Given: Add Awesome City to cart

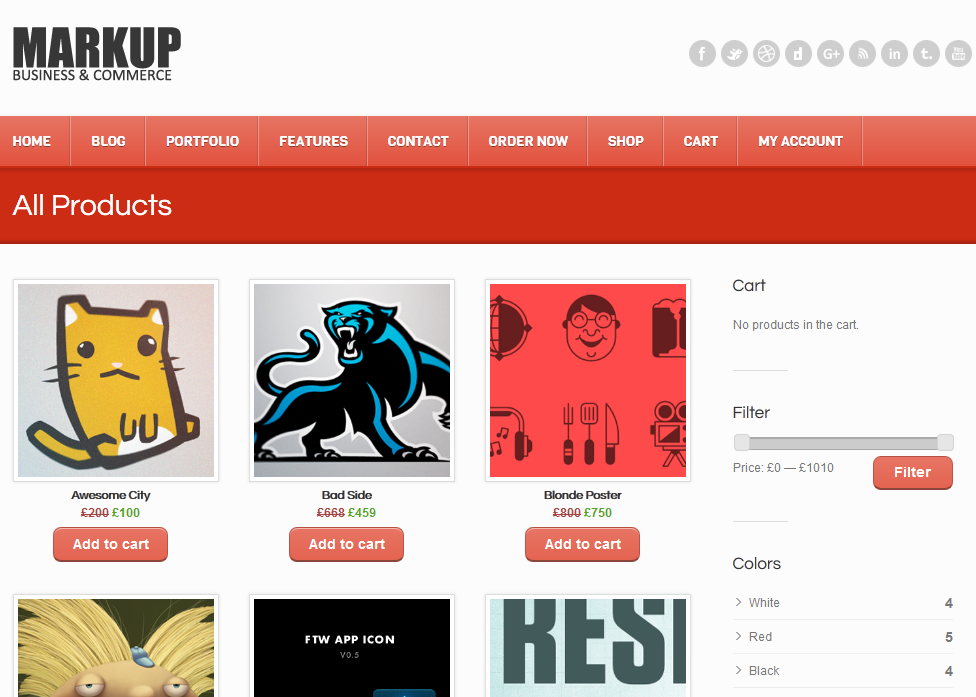Looking at the screenshot, I should pyautogui.click(x=111, y=545).
